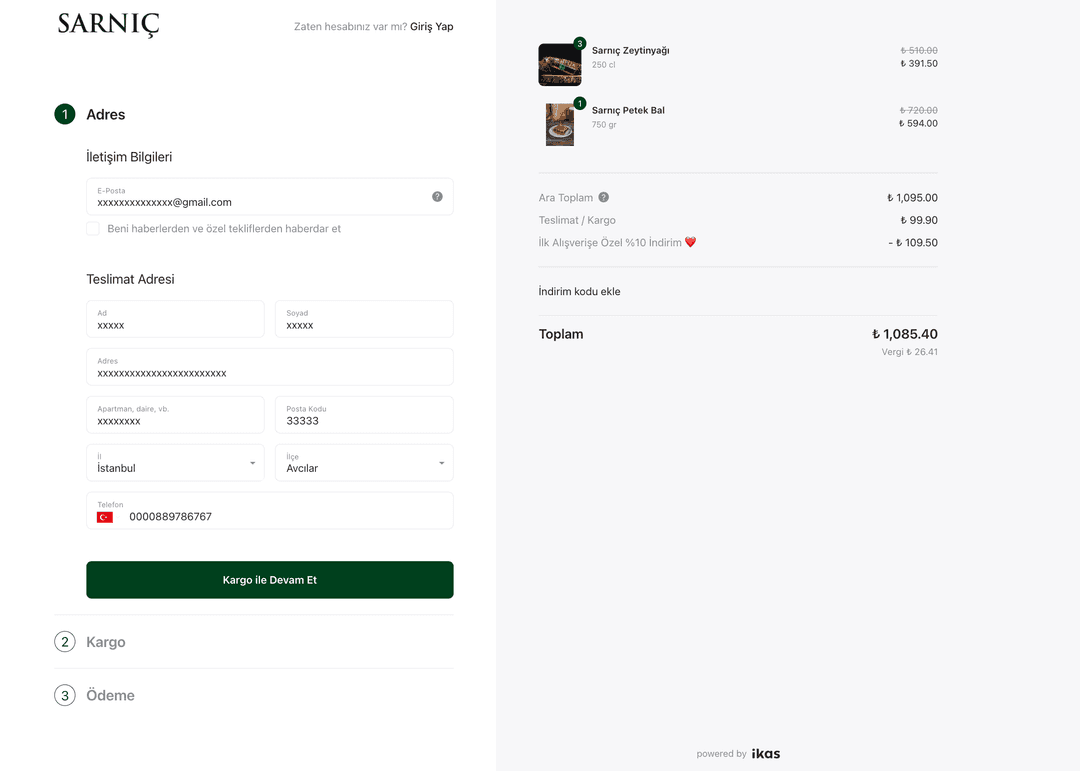Screen dimensions: 1080x771
Task: Click the Posta Kodu field
Action: point(364,415)
